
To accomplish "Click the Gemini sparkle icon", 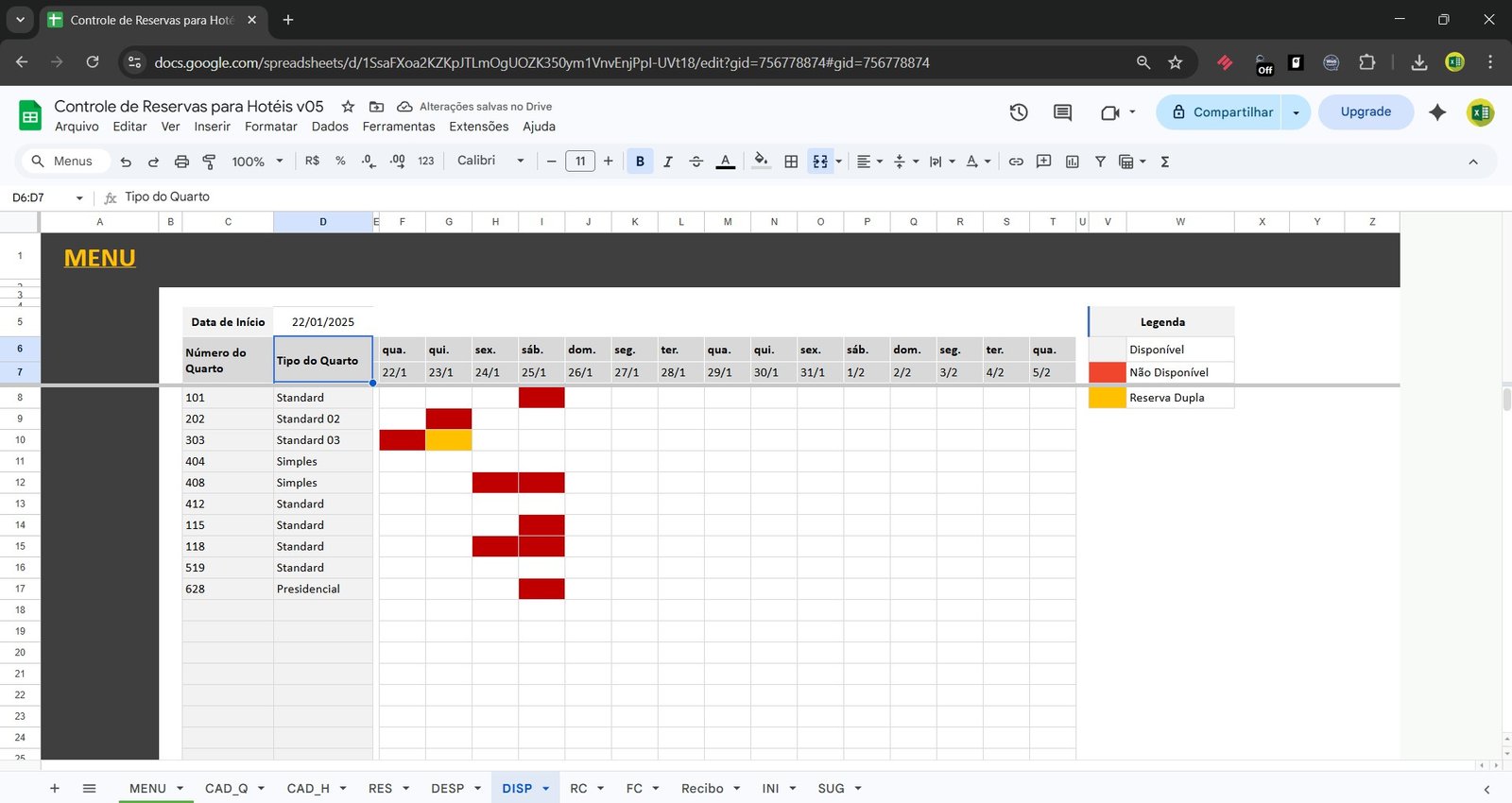I will click(x=1437, y=112).
